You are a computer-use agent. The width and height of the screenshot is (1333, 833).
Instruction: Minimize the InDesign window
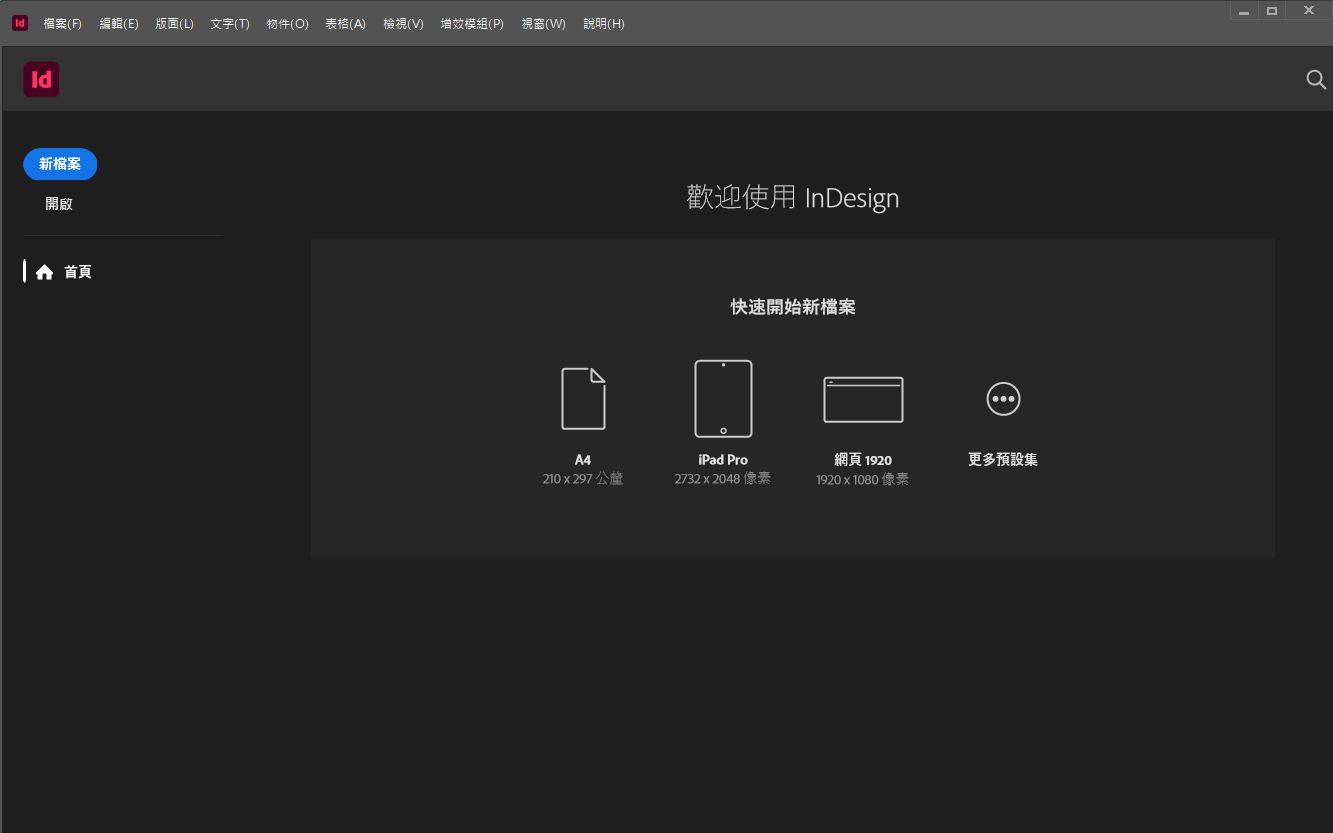pos(1244,11)
